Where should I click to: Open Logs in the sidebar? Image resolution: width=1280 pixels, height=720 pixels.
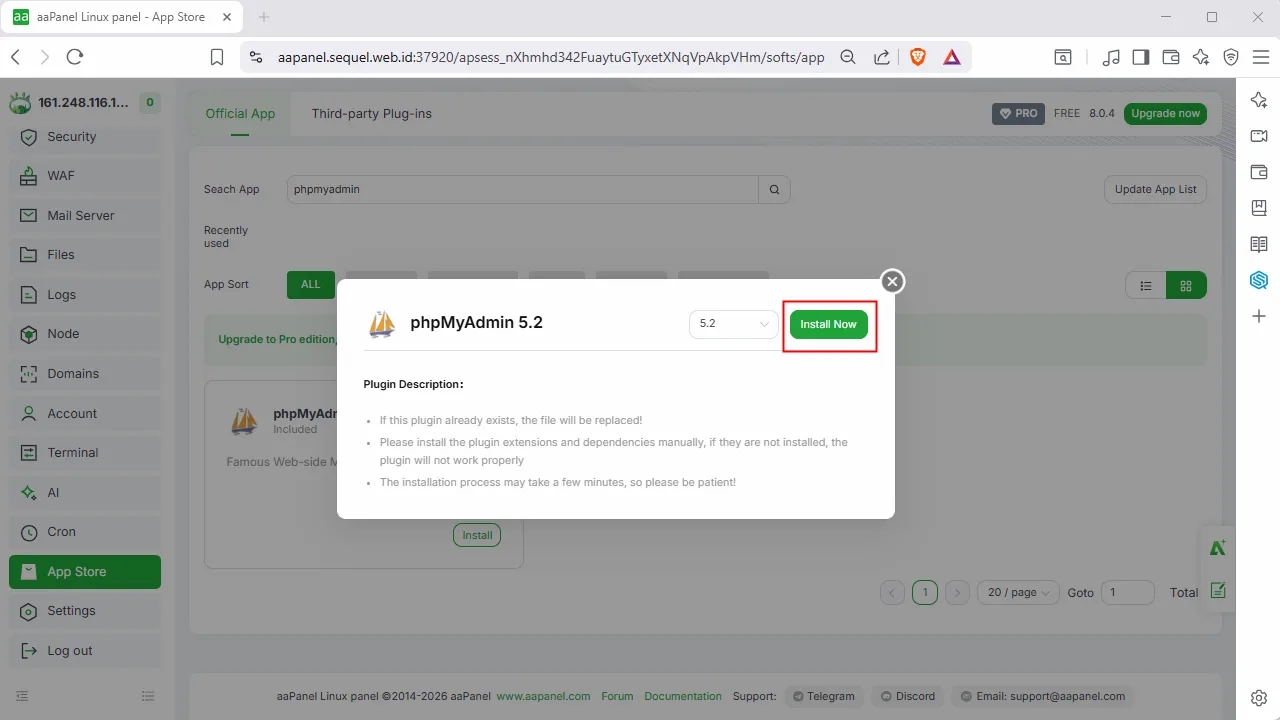point(85,295)
